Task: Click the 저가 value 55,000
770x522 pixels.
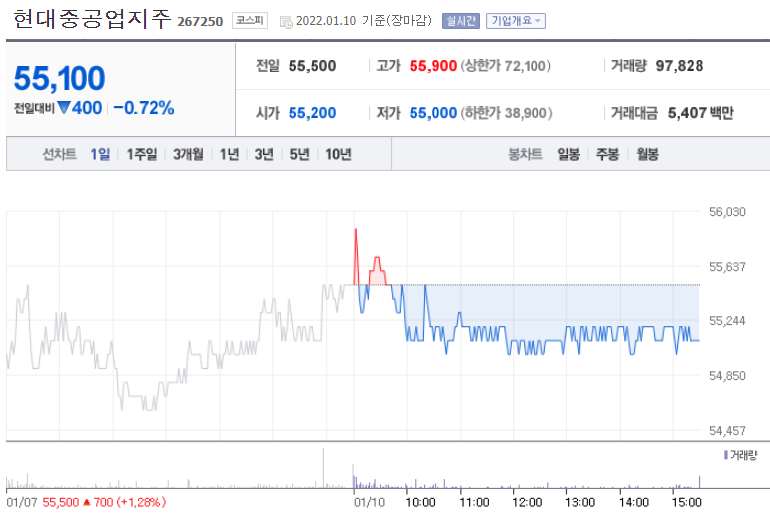Action: pos(433,113)
